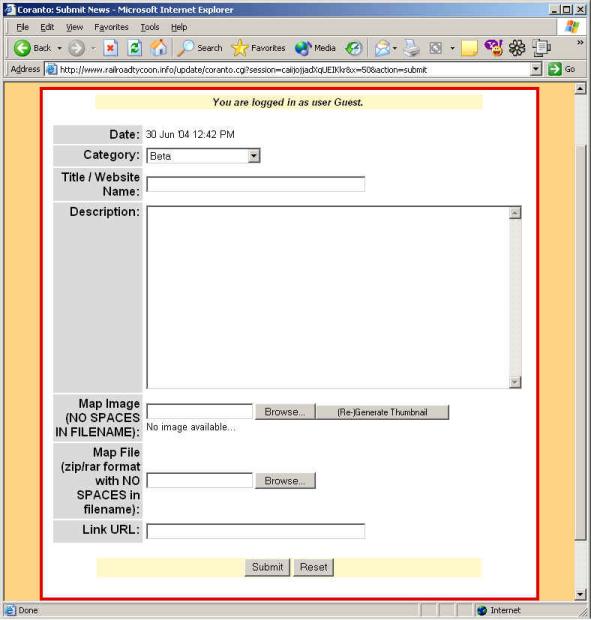Browse for a Map Image file
The image size is (591, 620).
click(285, 412)
